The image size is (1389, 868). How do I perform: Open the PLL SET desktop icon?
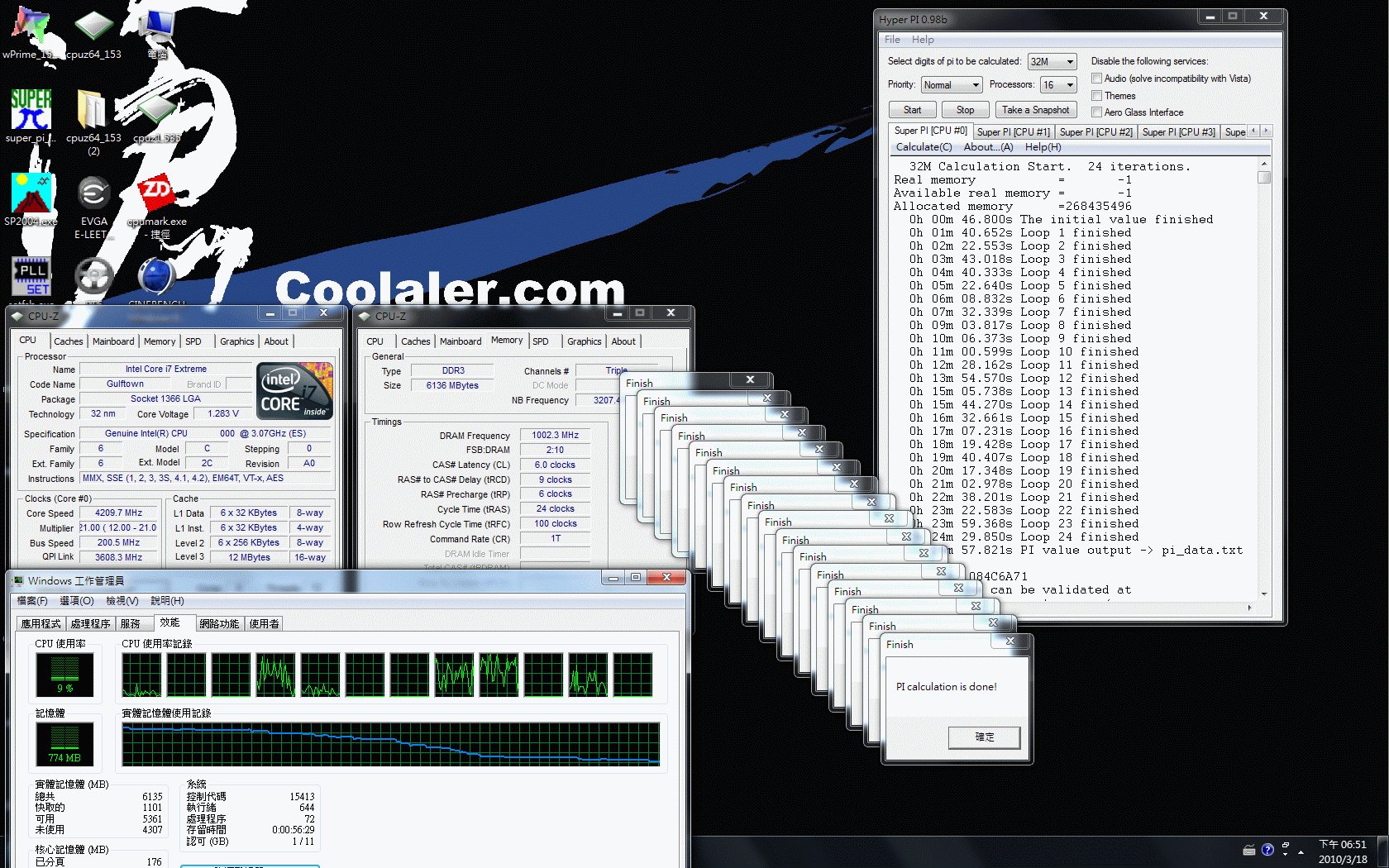tap(31, 276)
